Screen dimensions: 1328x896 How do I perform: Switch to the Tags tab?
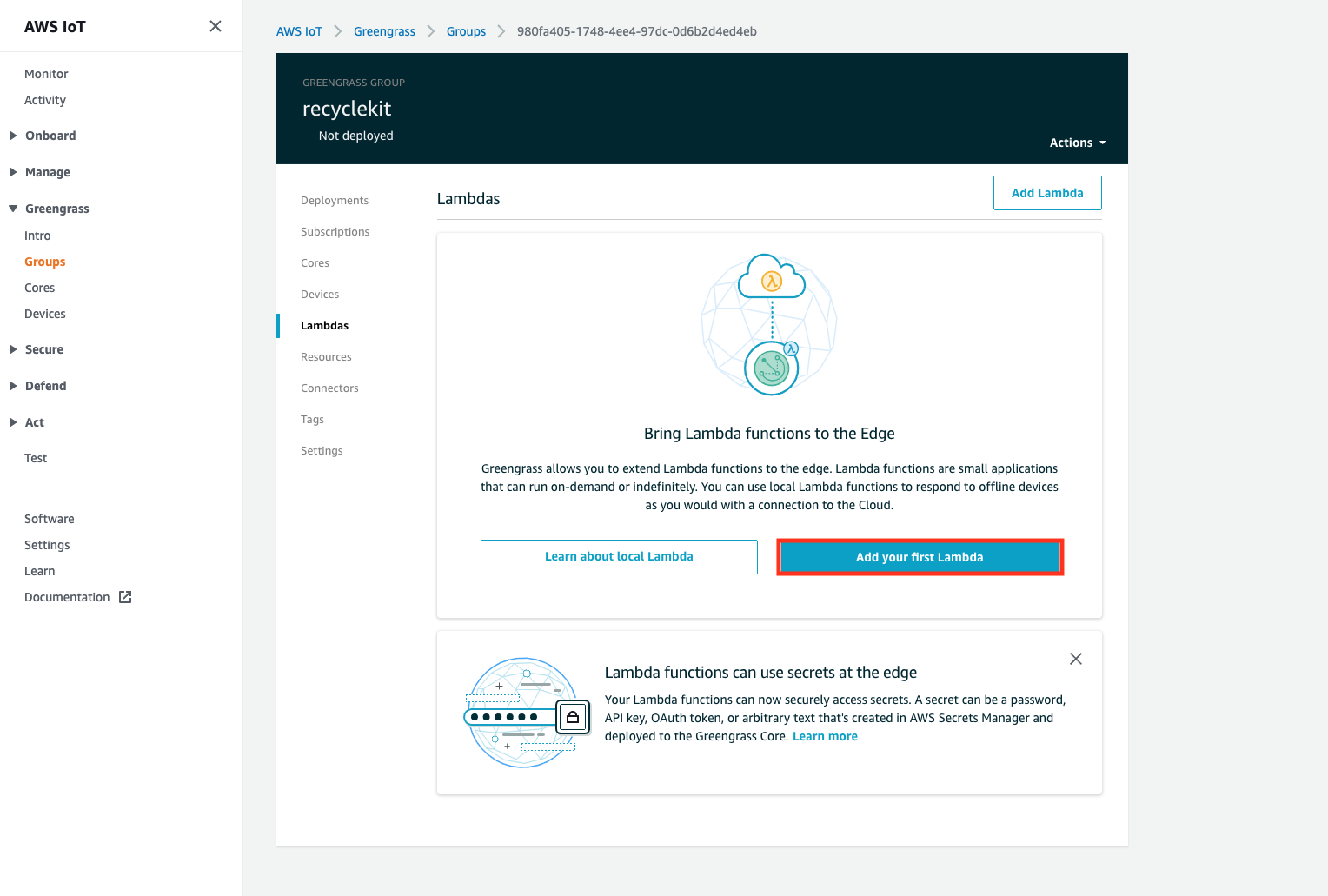pos(313,420)
